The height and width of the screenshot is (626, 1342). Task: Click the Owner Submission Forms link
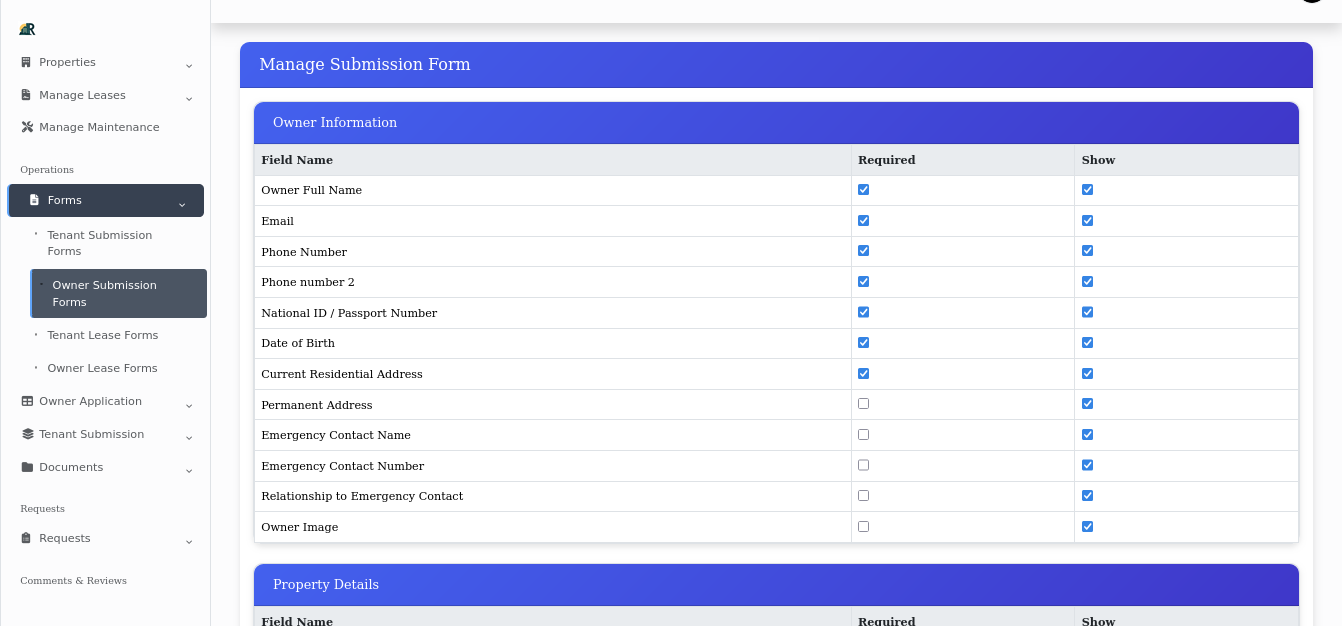[x=105, y=293]
